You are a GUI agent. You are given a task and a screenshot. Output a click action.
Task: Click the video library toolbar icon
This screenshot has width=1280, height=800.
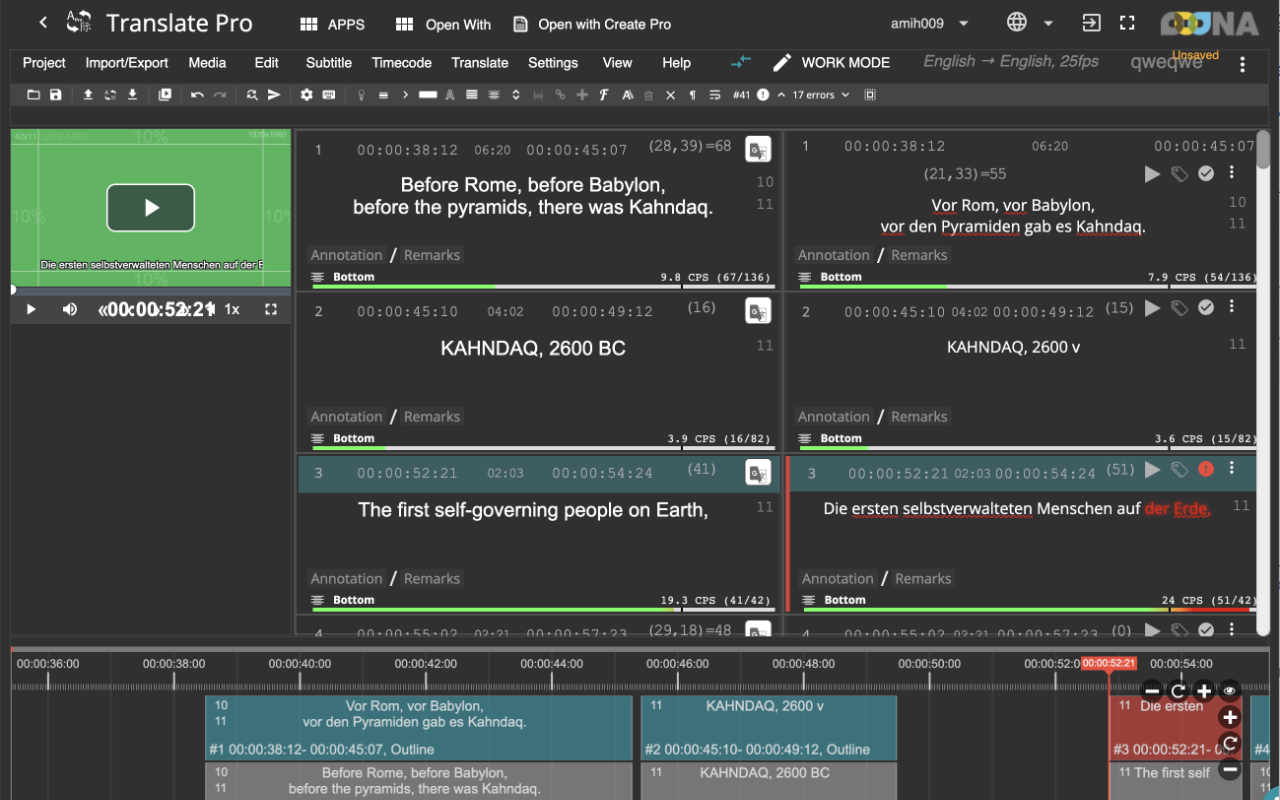tap(165, 95)
